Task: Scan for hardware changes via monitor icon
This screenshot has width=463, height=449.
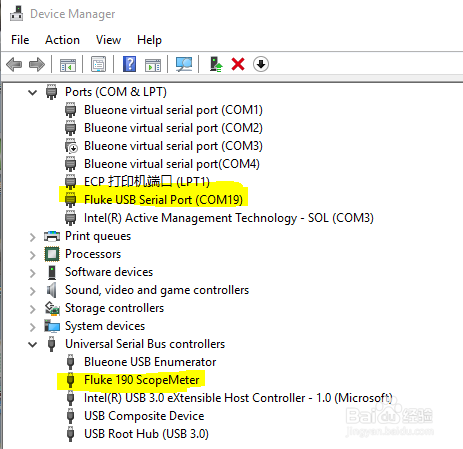Action: pyautogui.click(x=184, y=64)
